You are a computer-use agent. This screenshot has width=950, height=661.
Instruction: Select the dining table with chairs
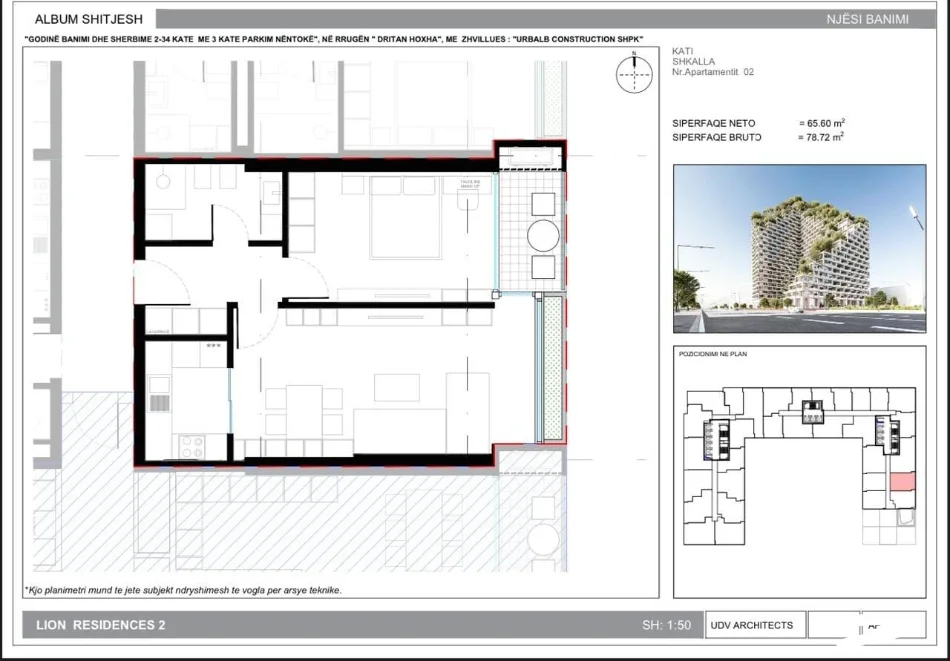point(304,411)
